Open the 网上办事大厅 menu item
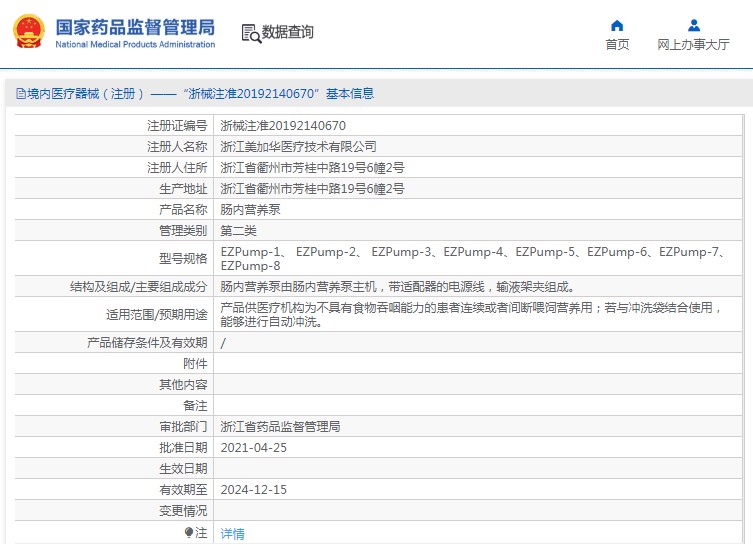Viewport: 753px width, 544px height. coord(693,44)
